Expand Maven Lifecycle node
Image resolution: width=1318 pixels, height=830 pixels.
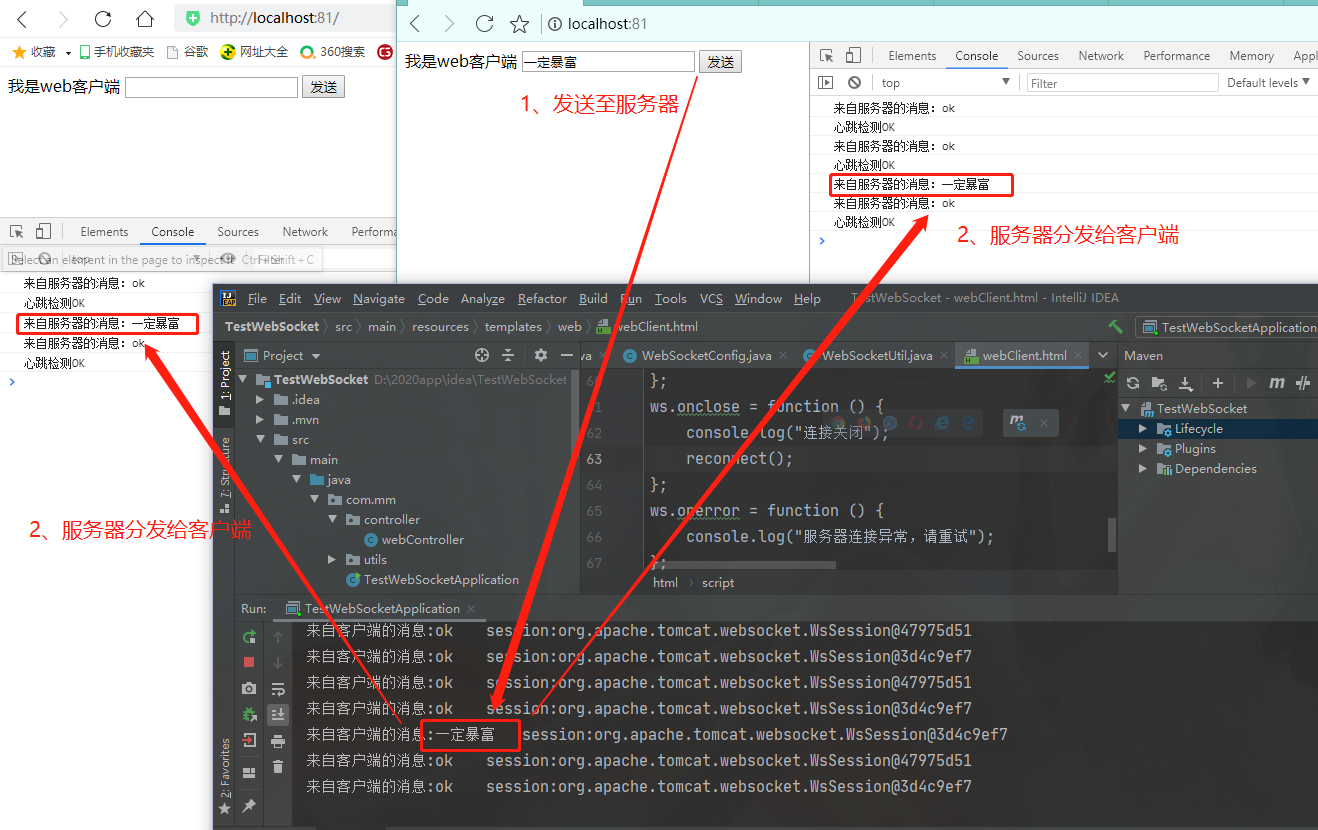pos(1143,429)
